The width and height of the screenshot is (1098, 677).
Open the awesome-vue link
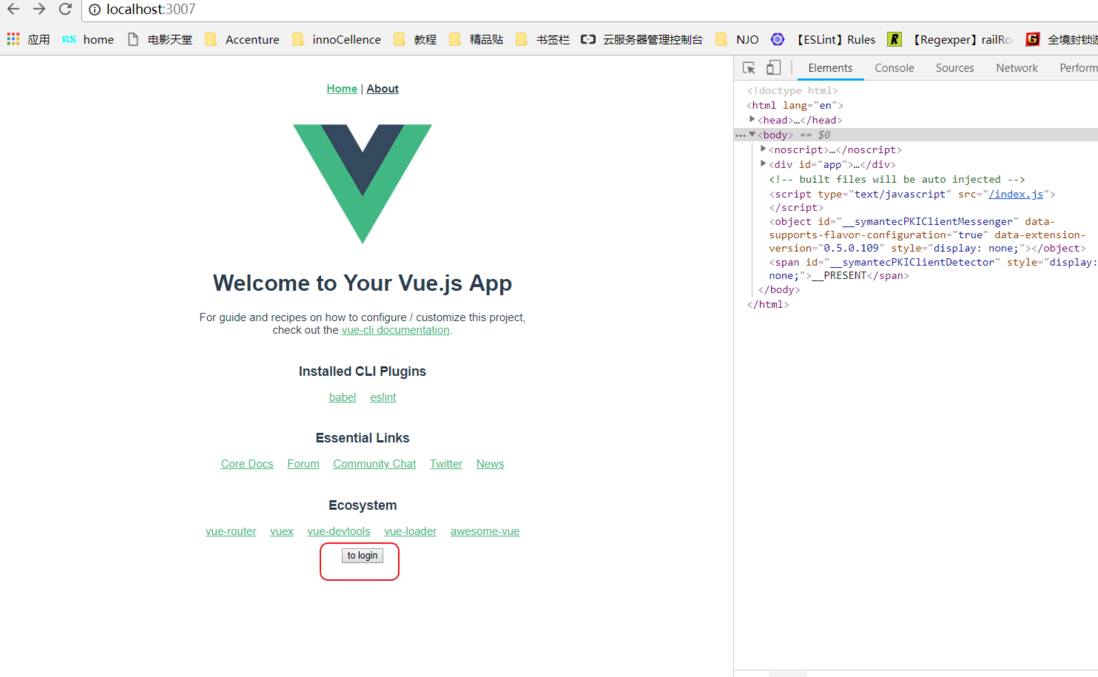(485, 531)
